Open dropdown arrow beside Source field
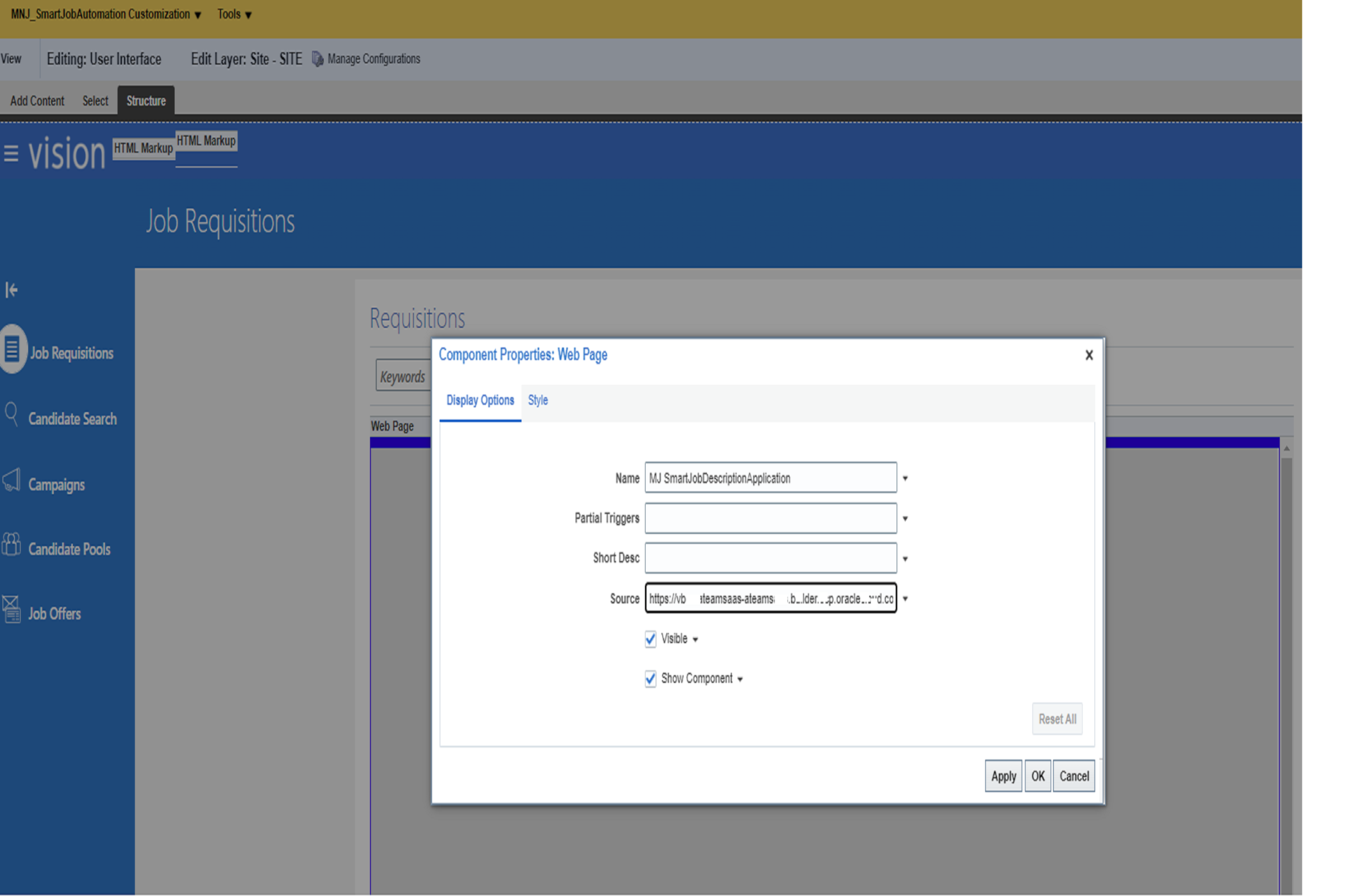1359x896 pixels. click(905, 599)
